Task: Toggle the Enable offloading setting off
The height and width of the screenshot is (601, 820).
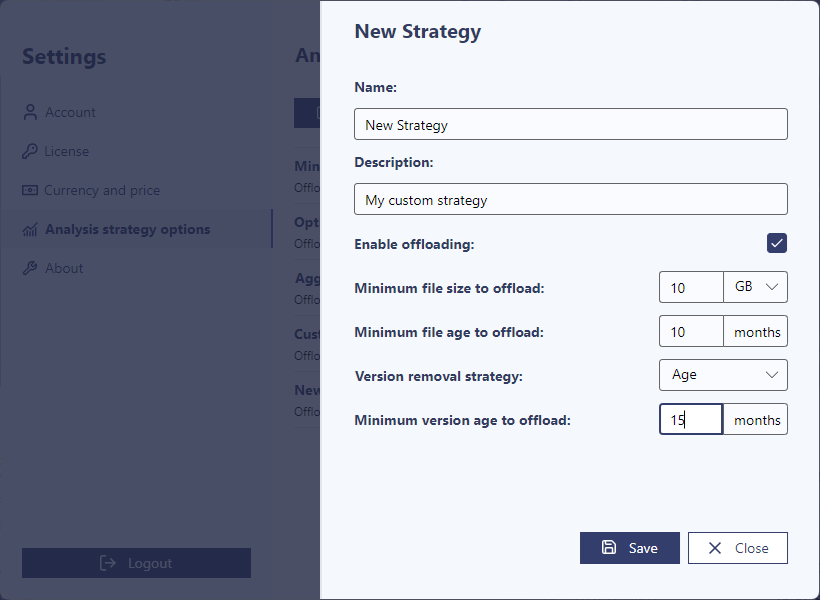Action: coord(777,243)
